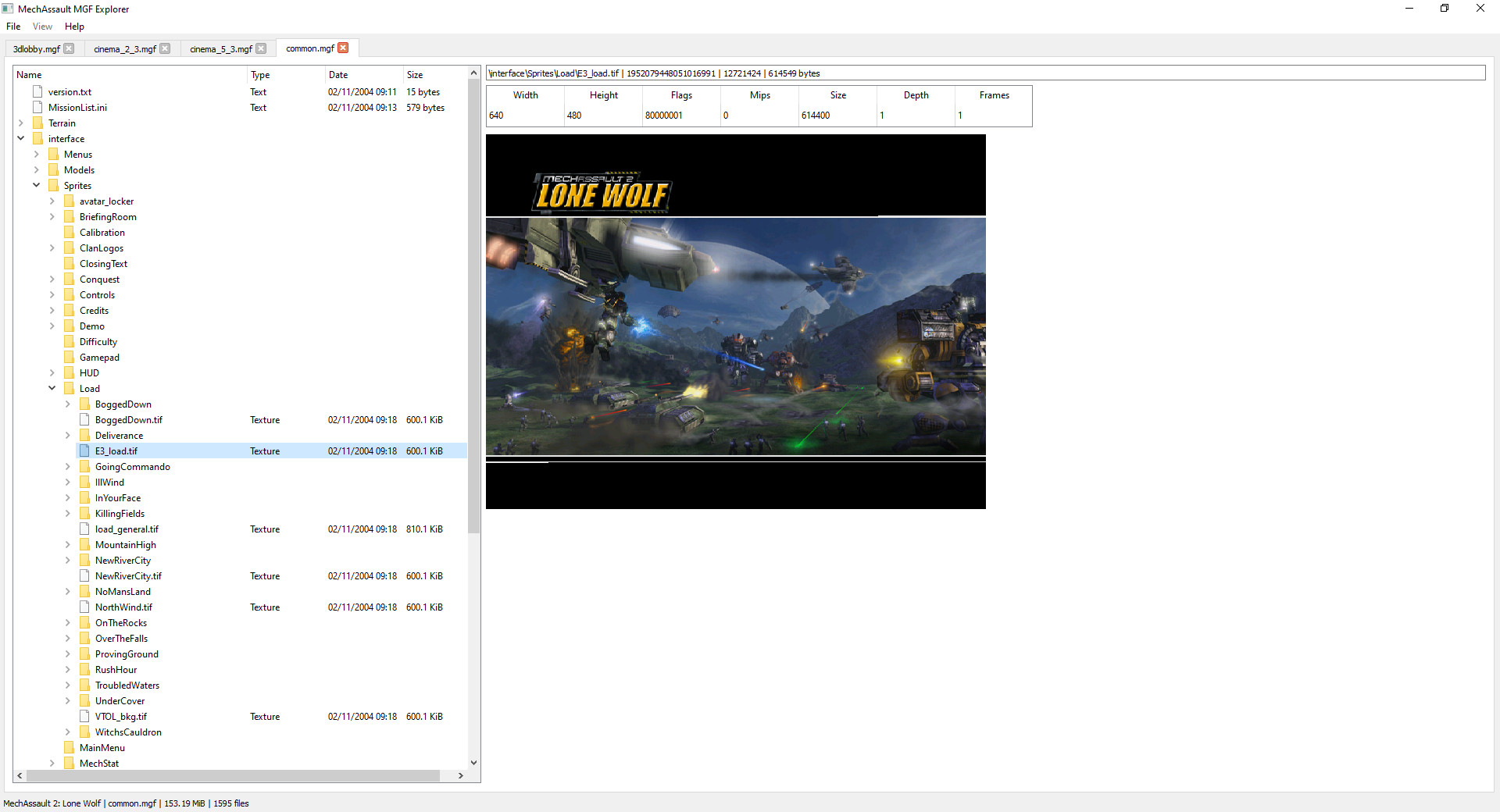This screenshot has height=812, width=1500.
Task: Collapse the Load folder
Action: pos(52,389)
